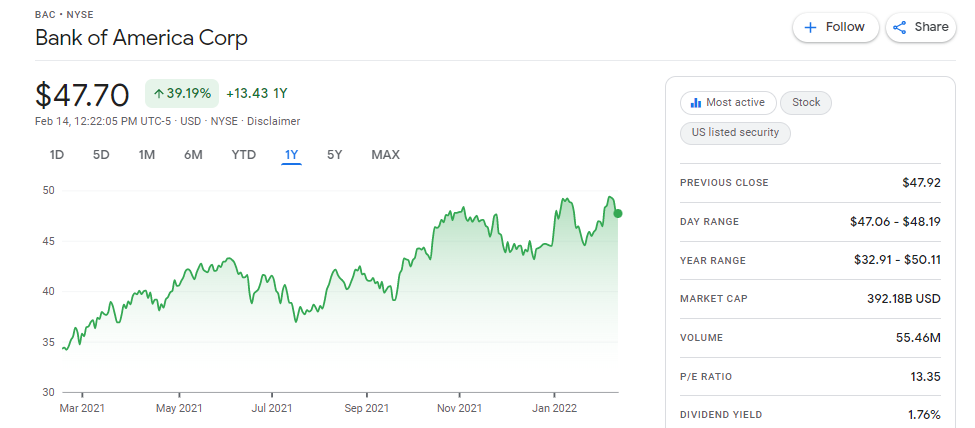The height and width of the screenshot is (428, 975).
Task: Switch chart to 5D range
Action: (x=101, y=155)
